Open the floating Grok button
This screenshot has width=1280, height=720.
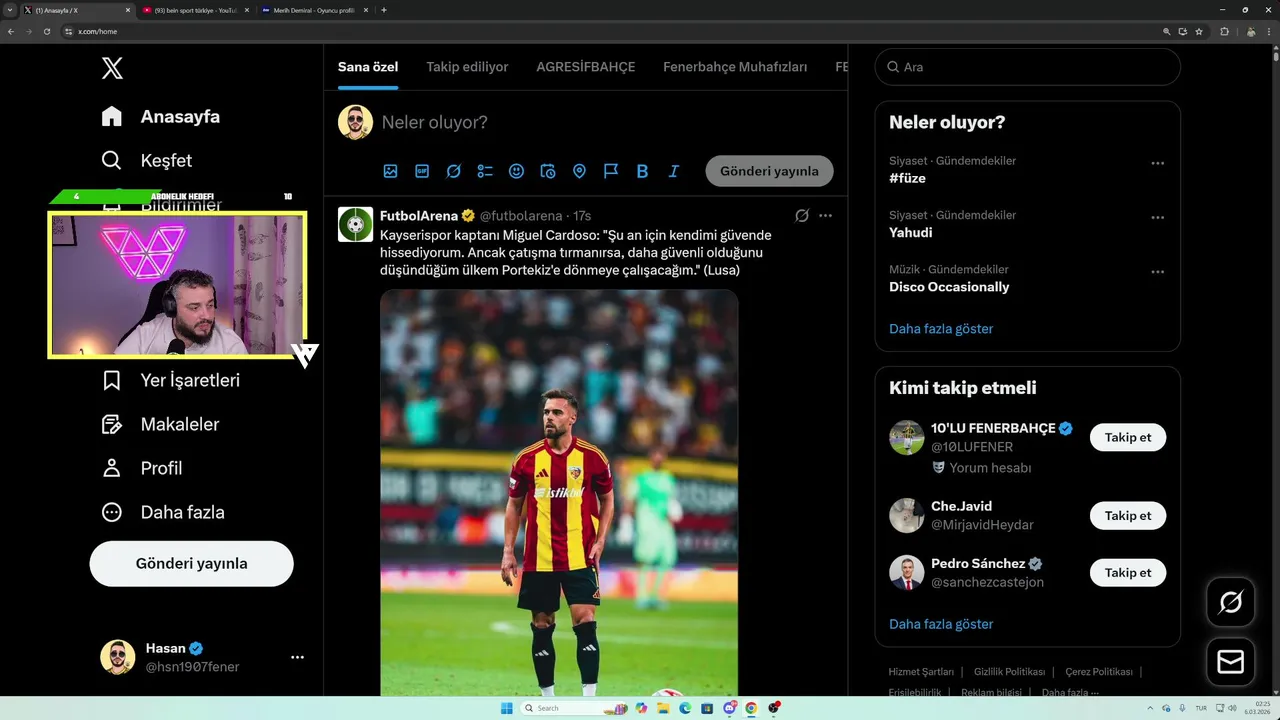(x=1230, y=602)
